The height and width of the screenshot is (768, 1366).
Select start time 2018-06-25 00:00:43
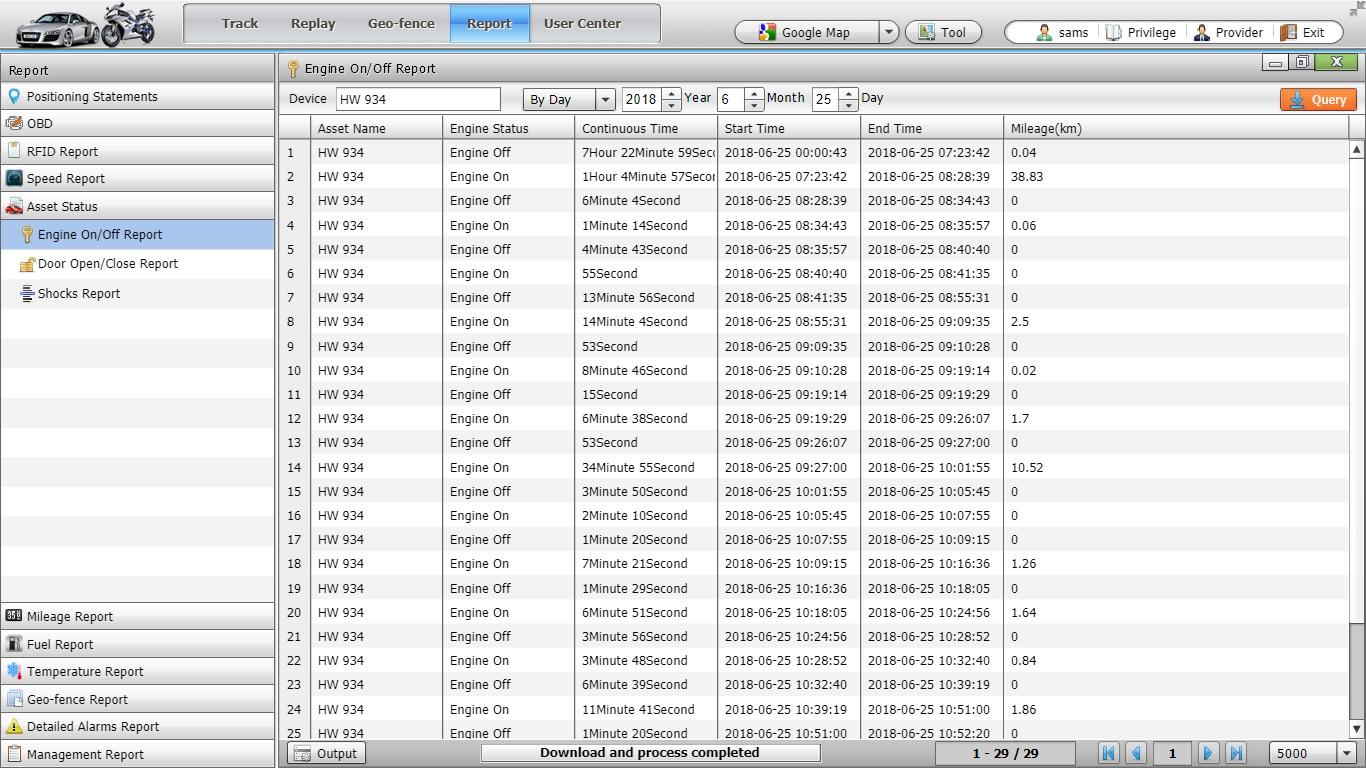786,153
